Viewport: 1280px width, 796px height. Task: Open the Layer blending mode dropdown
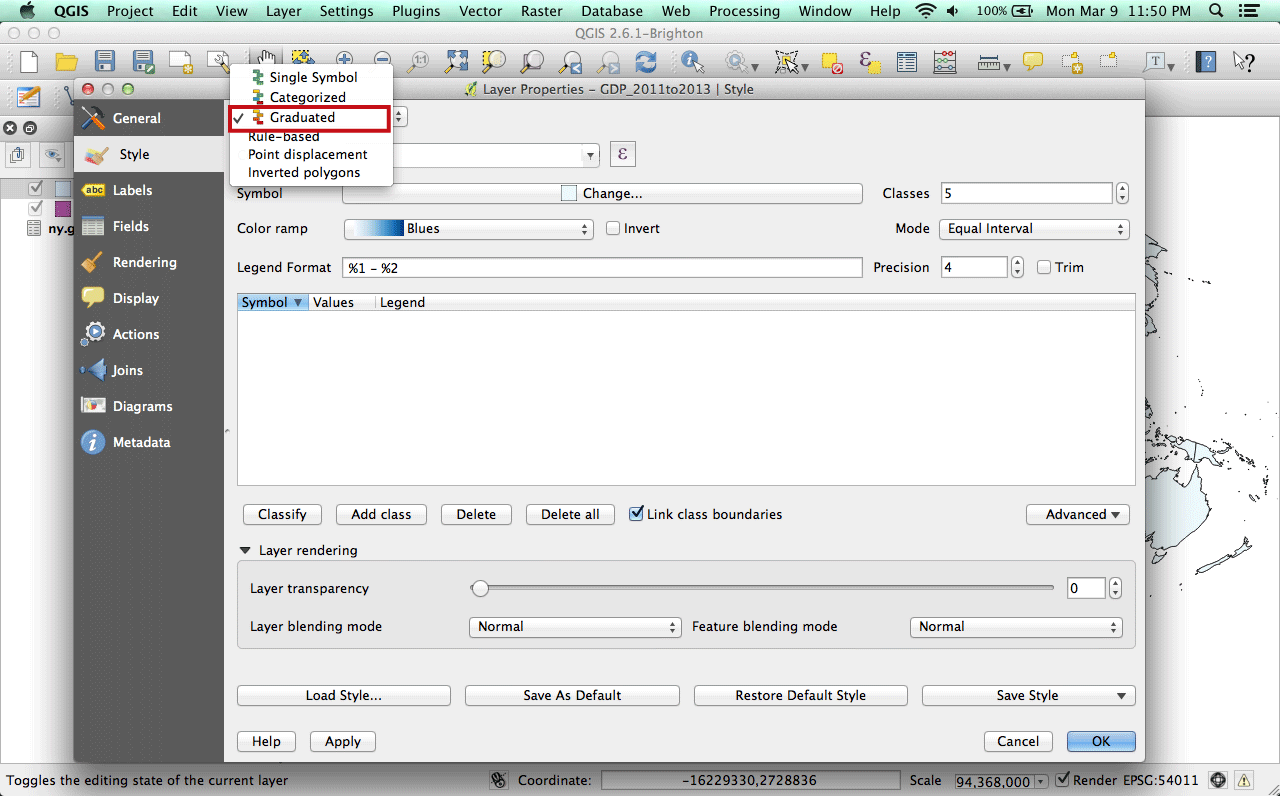tap(575, 627)
